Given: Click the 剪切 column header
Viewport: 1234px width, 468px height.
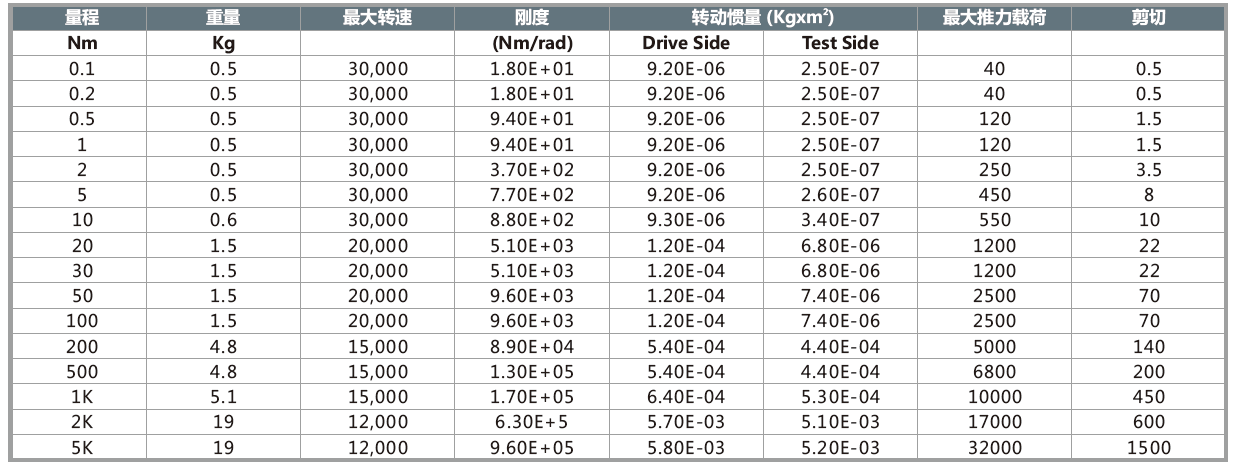Looking at the screenshot, I should click(x=1149, y=19).
